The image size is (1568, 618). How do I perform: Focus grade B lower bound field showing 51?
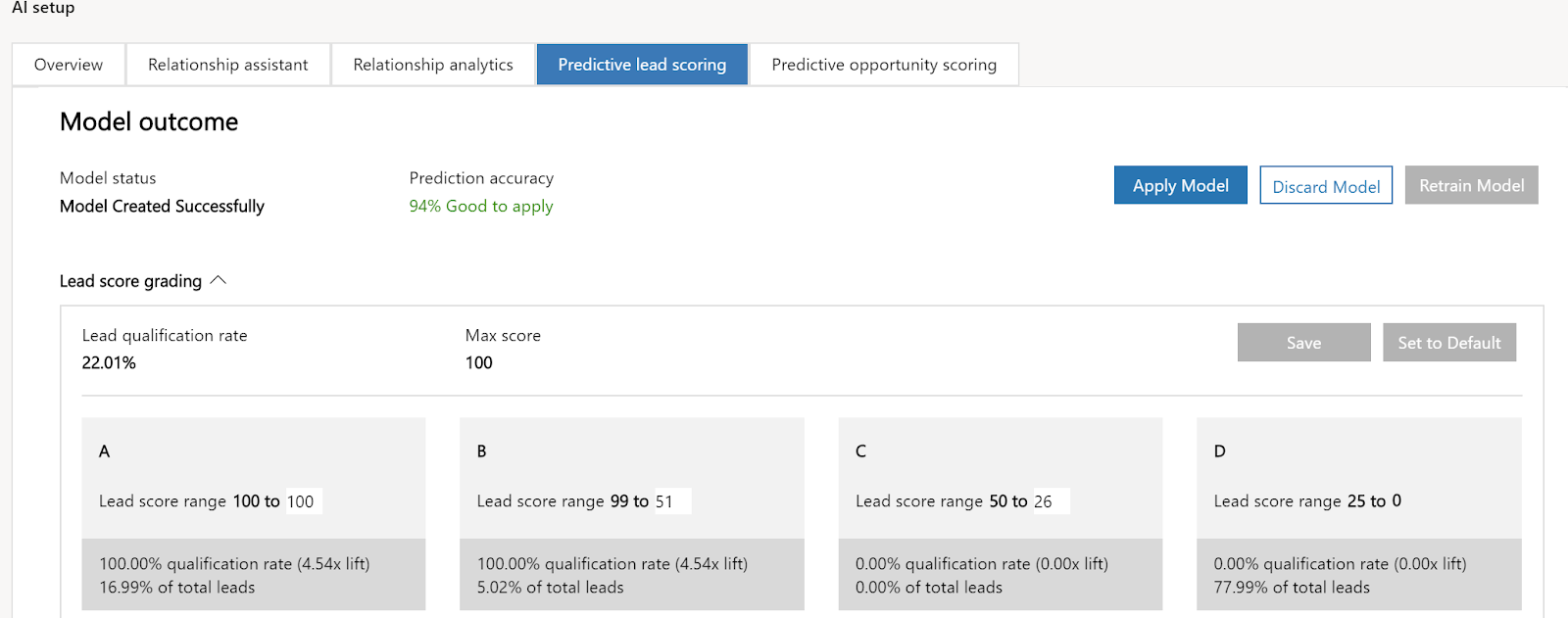click(x=671, y=501)
